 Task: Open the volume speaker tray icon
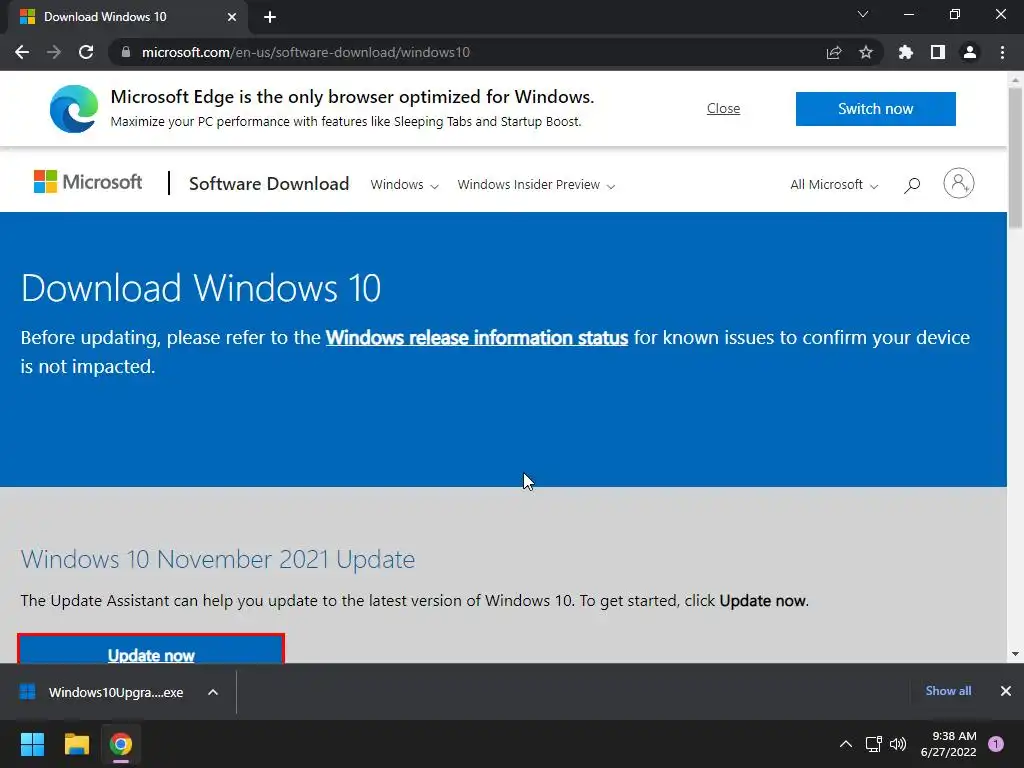click(x=899, y=744)
